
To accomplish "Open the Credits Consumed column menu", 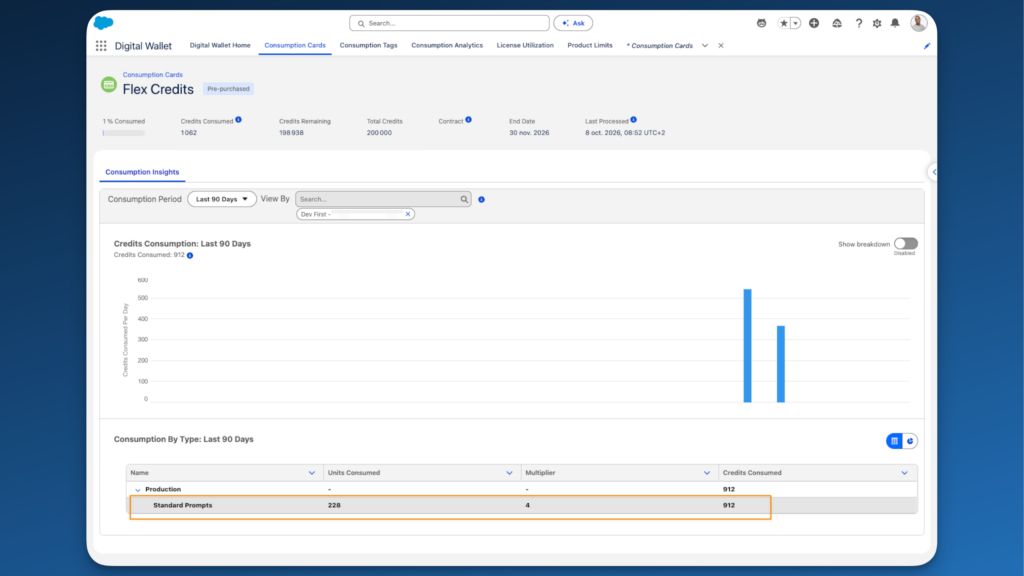I will point(904,473).
